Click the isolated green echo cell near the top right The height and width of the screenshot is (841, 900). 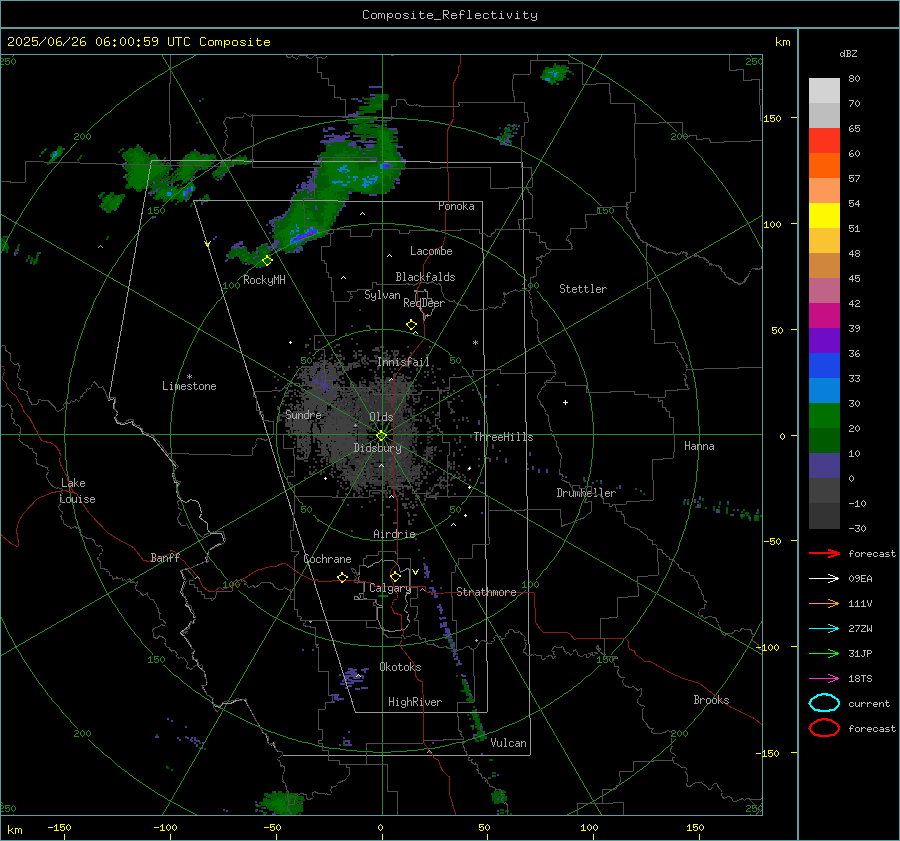point(555,73)
